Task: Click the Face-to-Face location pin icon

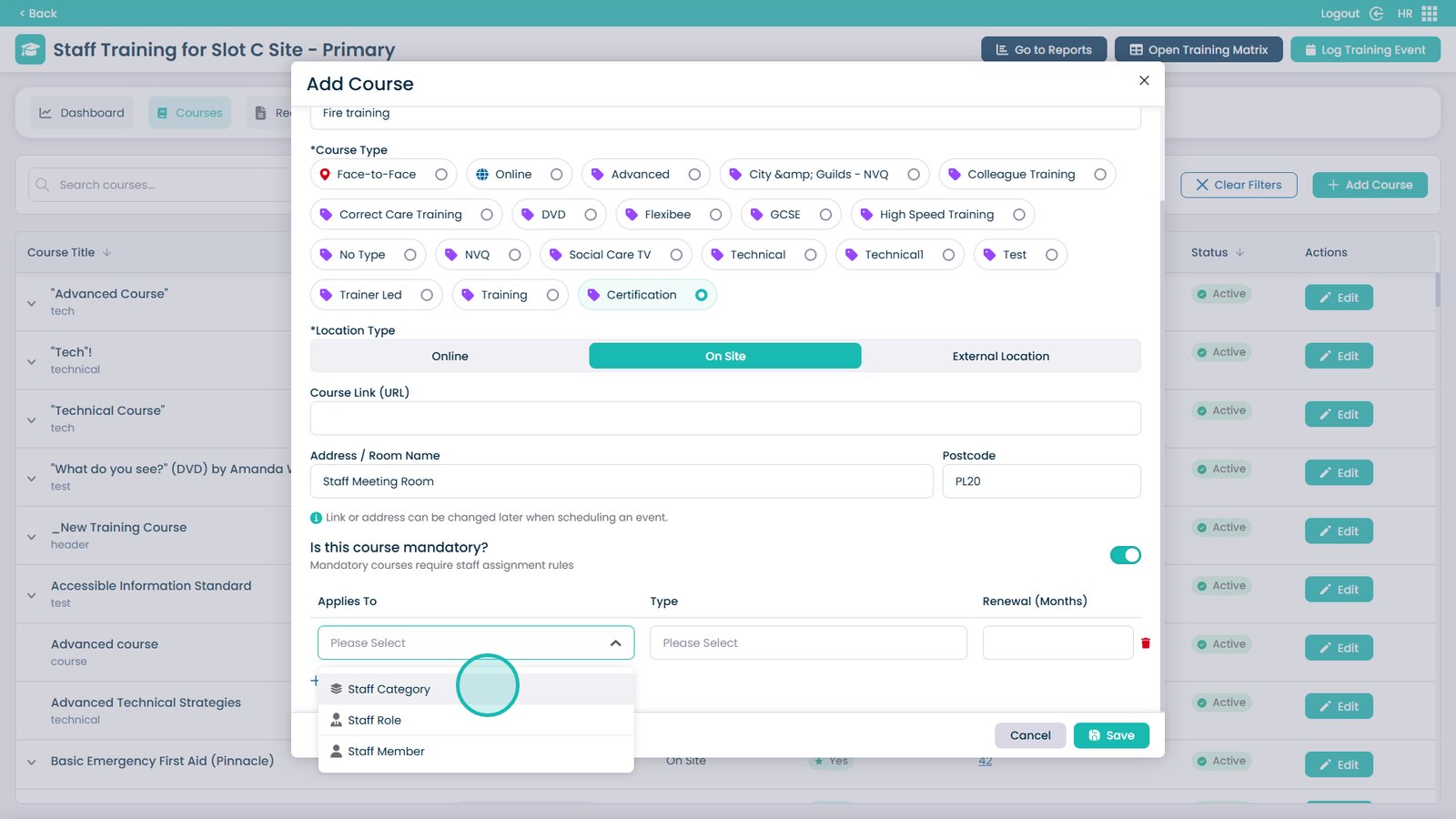Action: click(x=325, y=175)
